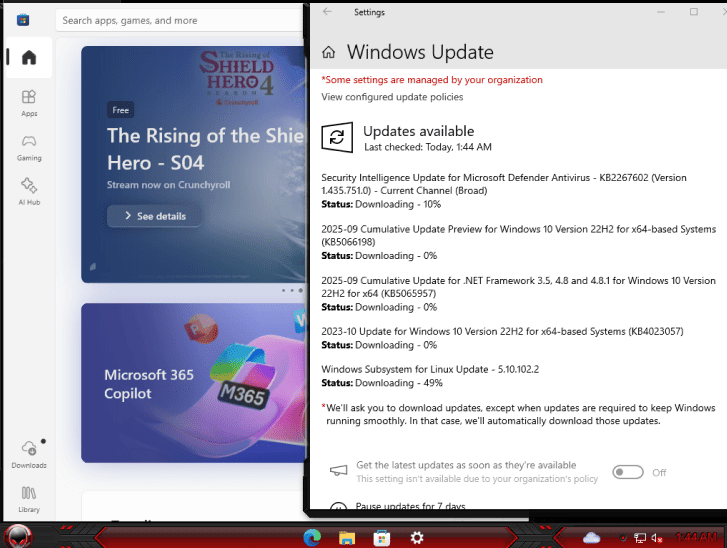Open View configured update policies link
727x548 pixels.
coord(392,97)
